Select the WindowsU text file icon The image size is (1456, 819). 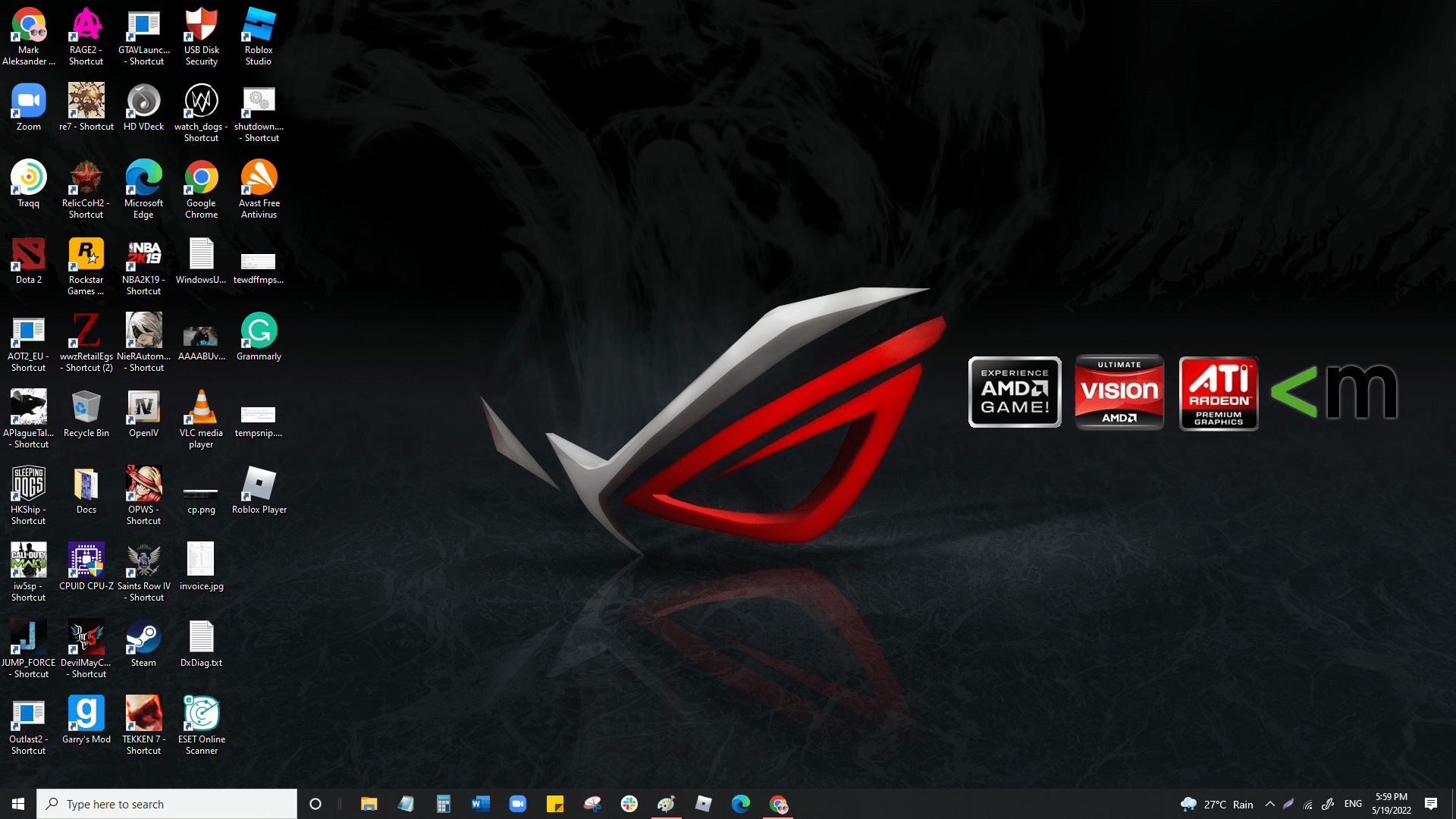201,261
